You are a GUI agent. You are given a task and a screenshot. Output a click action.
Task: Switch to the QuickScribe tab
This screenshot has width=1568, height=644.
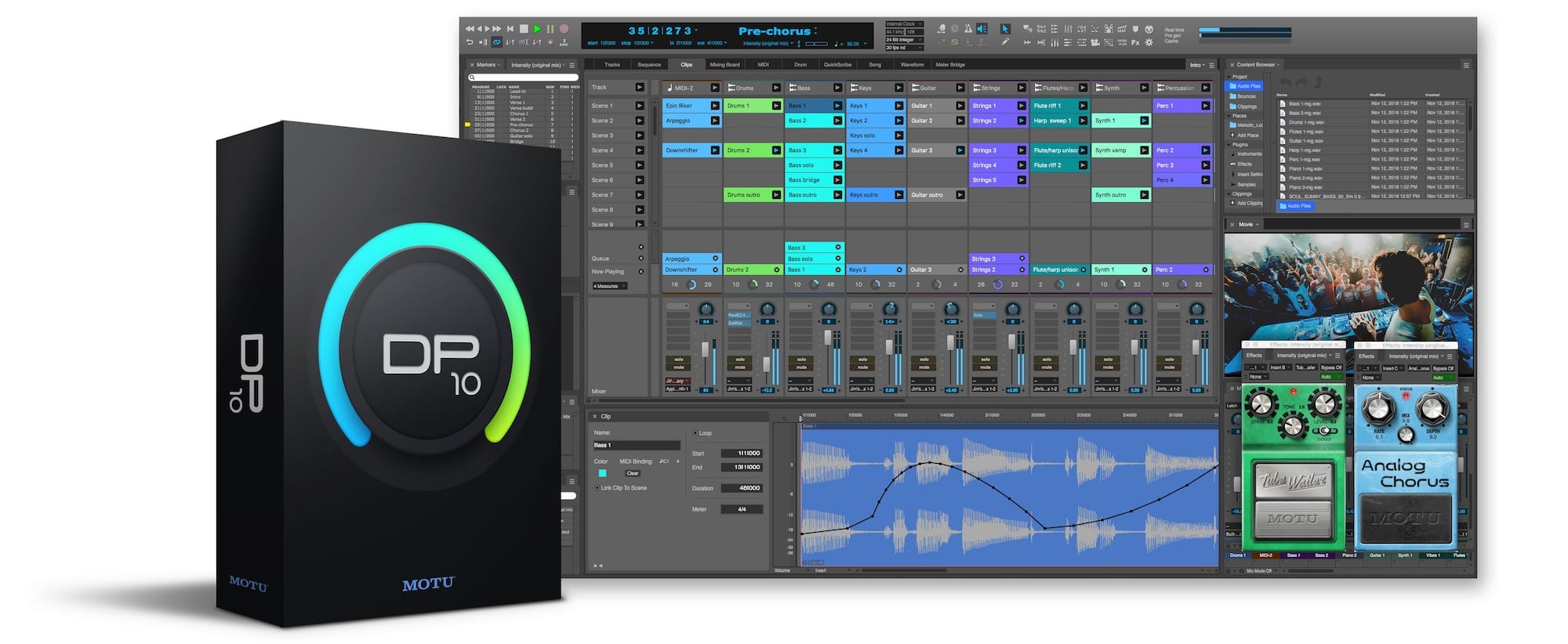coord(837,65)
